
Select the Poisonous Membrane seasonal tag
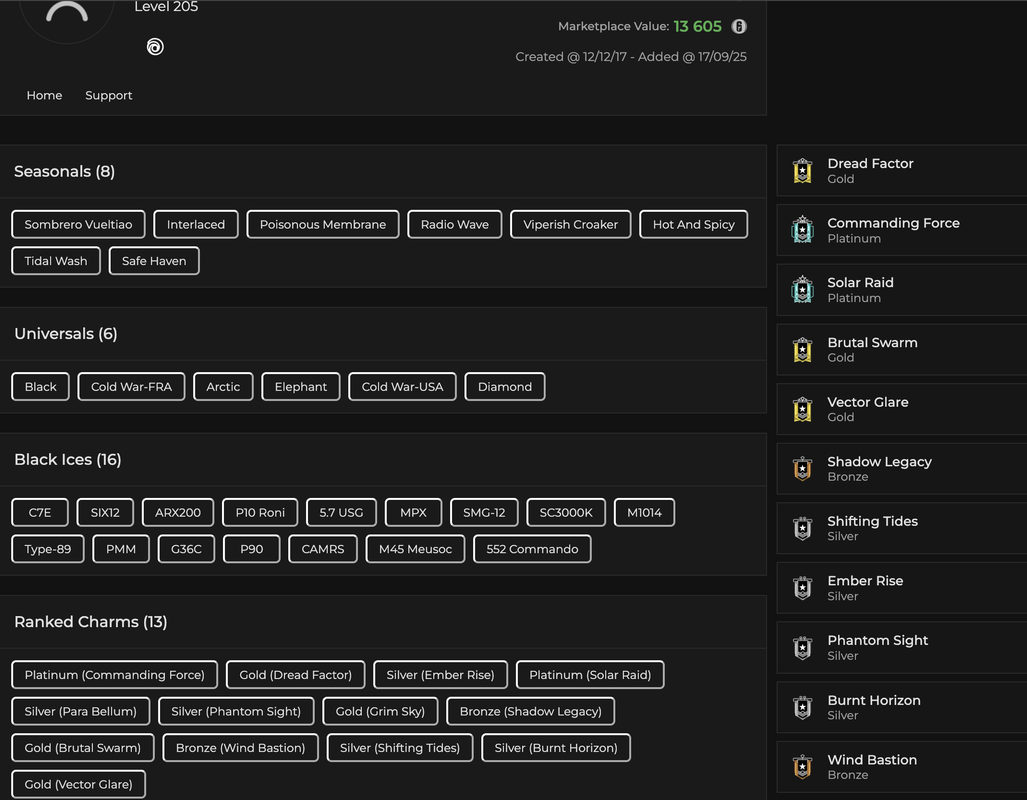pyautogui.click(x=323, y=224)
